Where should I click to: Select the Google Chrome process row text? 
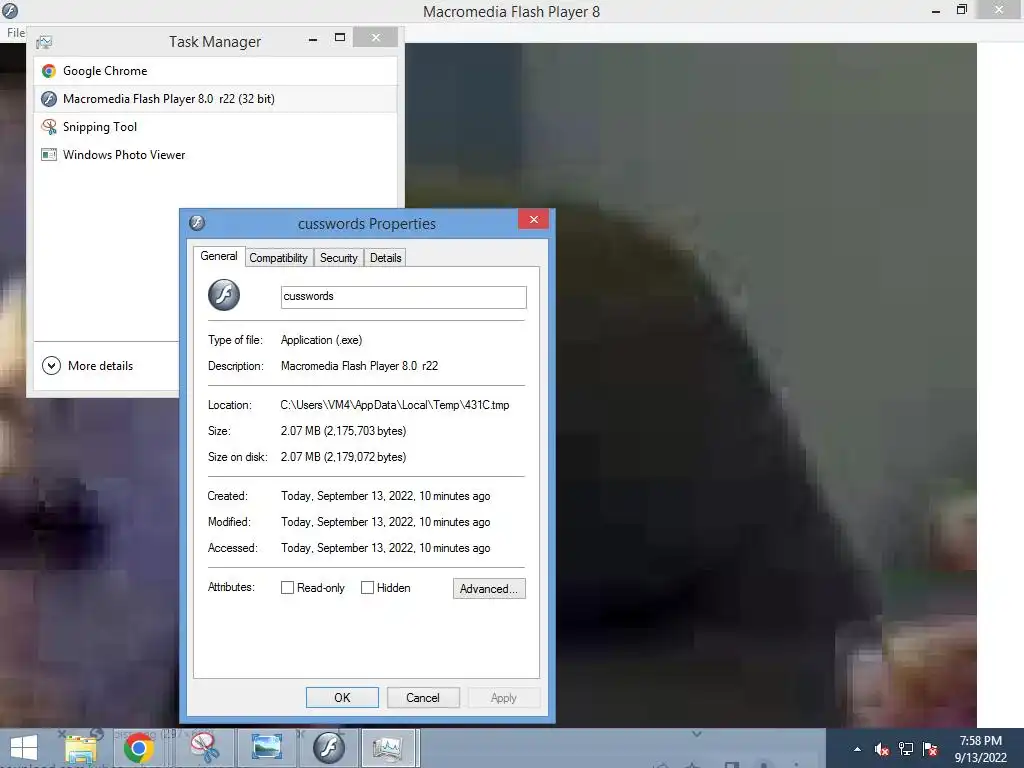(x=105, y=71)
